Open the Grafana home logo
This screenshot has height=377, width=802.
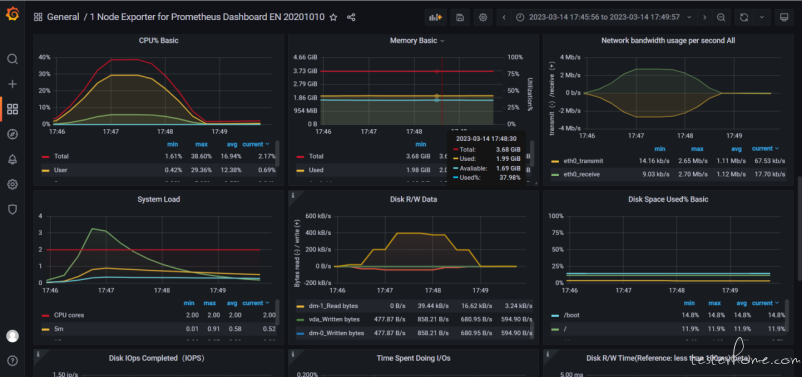tap(12, 15)
